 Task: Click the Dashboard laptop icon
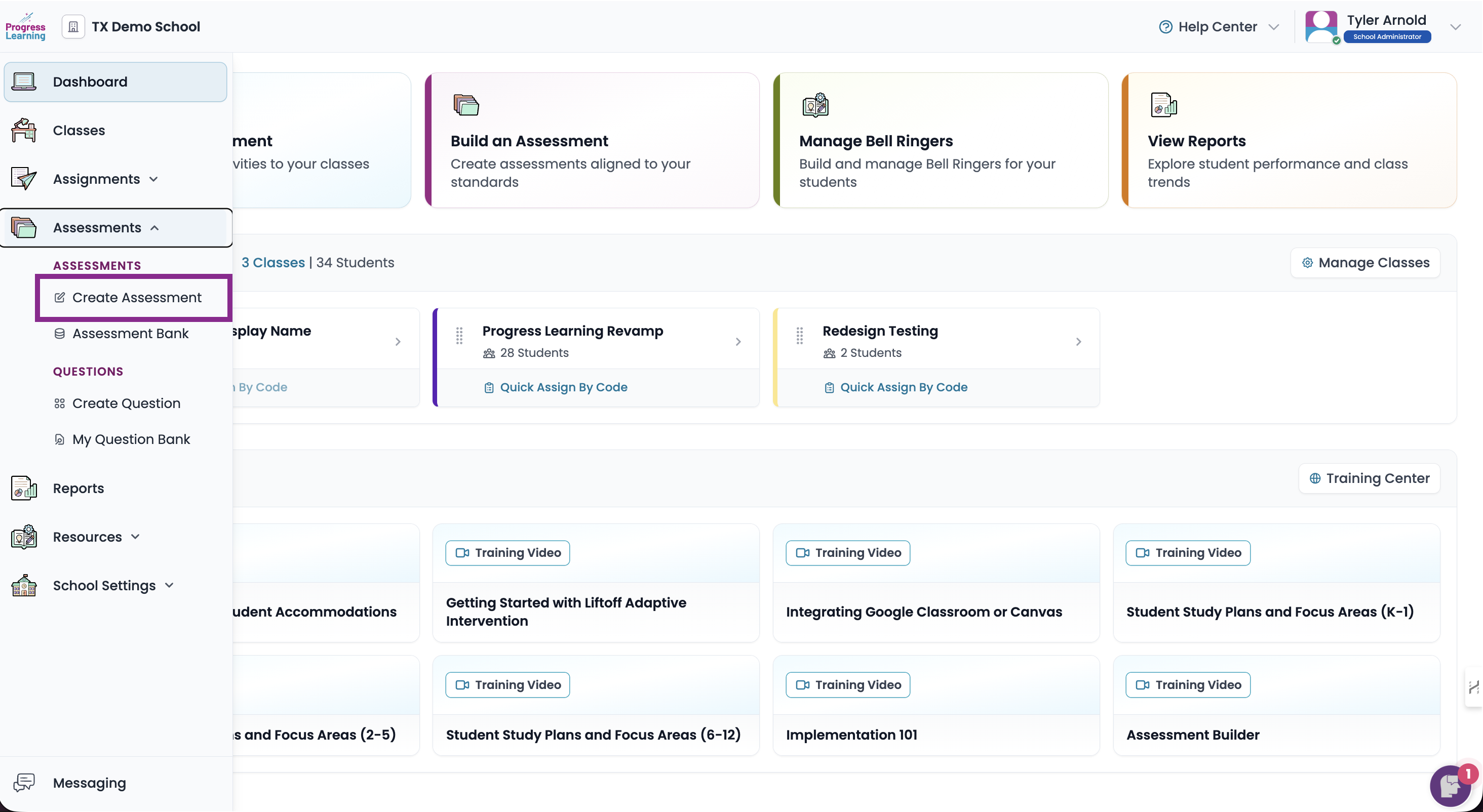(24, 82)
